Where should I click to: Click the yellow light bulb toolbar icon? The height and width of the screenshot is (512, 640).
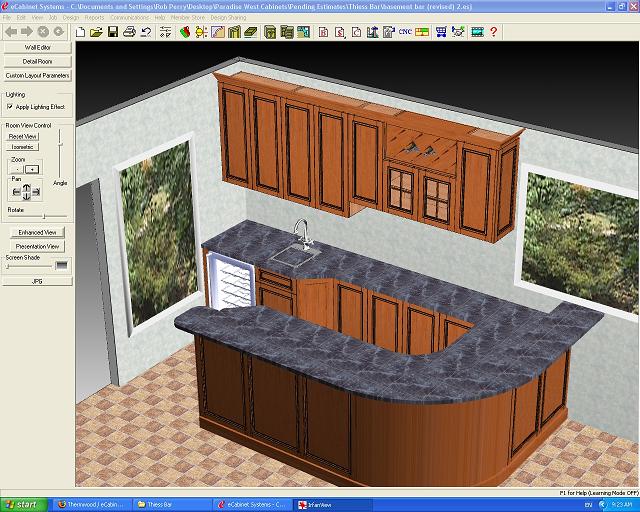(201, 32)
